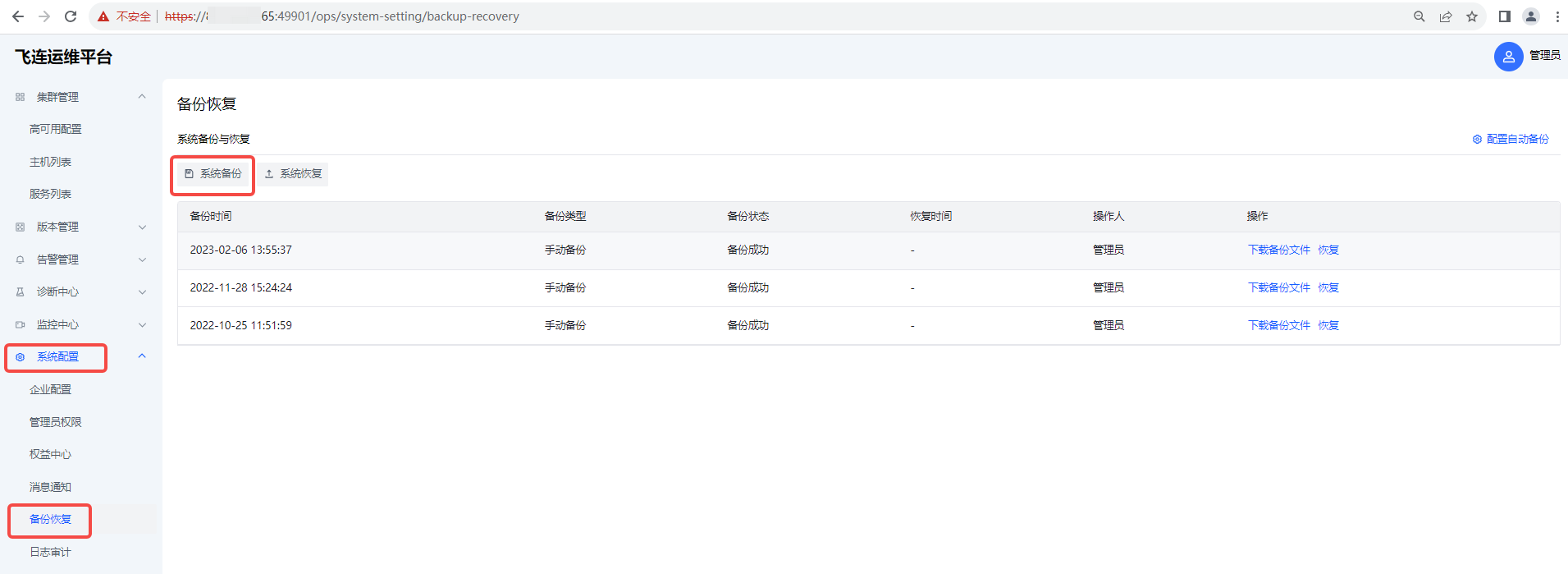Go to 企业配置 in the sidebar

[50, 389]
